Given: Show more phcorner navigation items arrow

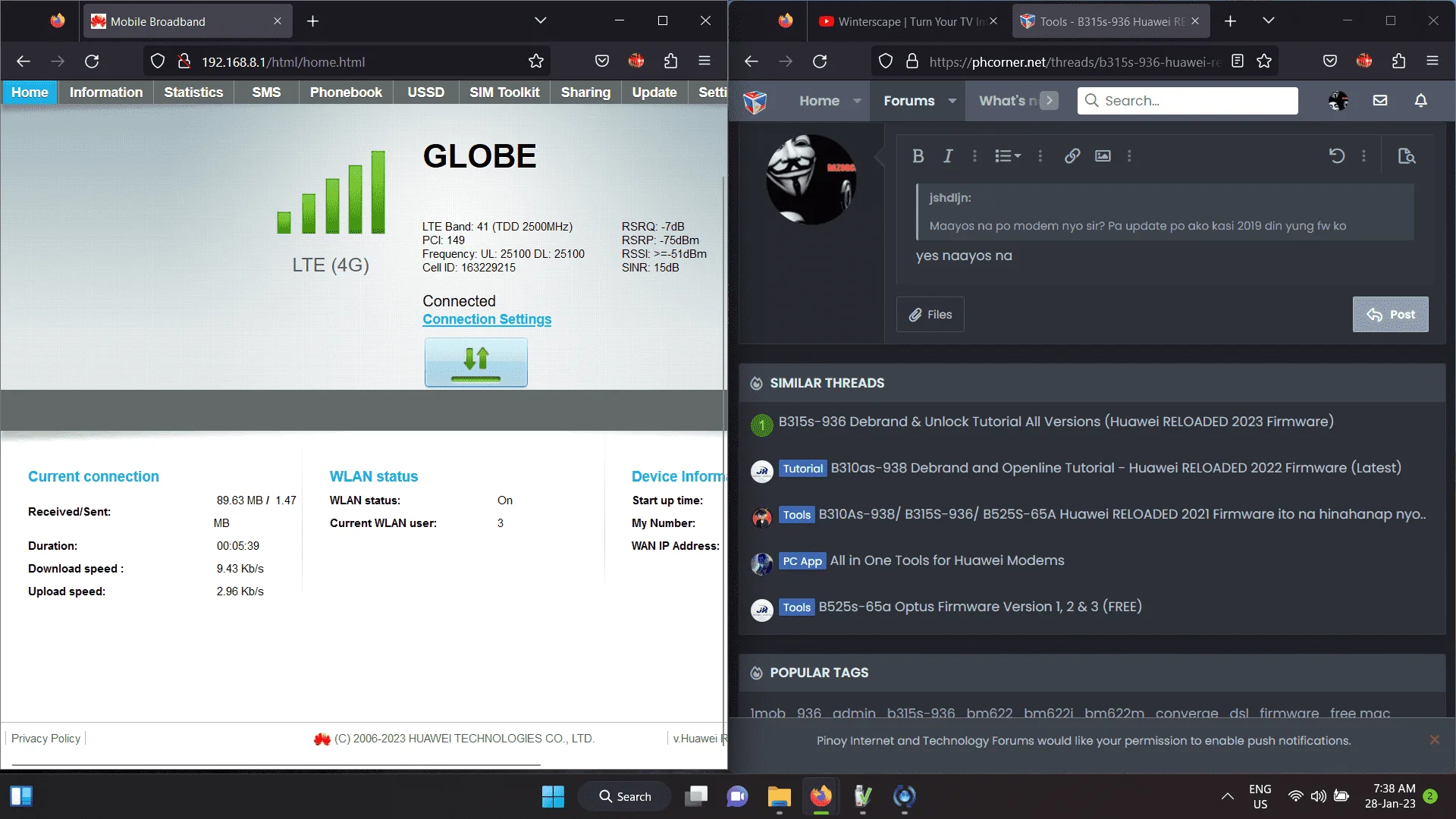Looking at the screenshot, I should click(x=1049, y=101).
